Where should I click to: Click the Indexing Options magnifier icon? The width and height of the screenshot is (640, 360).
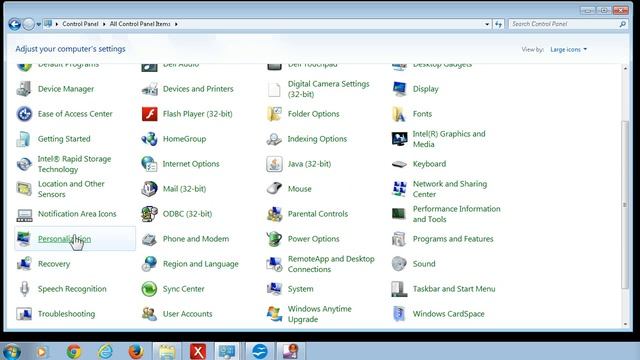coord(274,139)
